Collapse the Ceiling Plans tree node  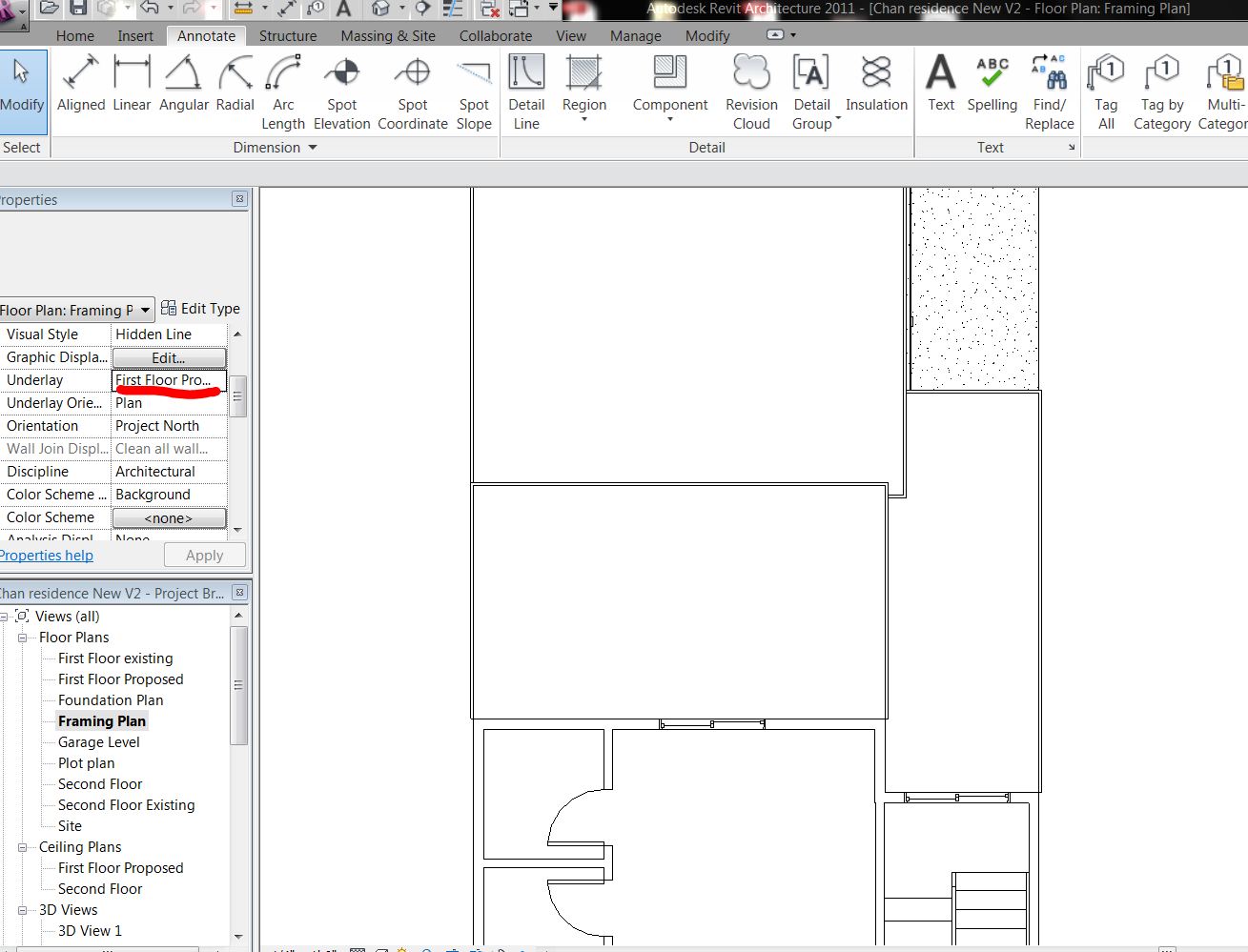22,847
